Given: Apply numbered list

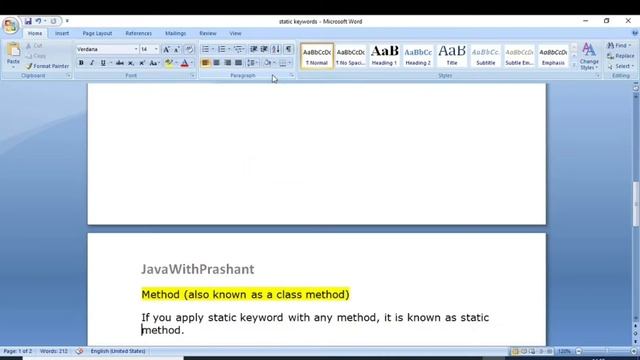Looking at the screenshot, I should (x=222, y=49).
